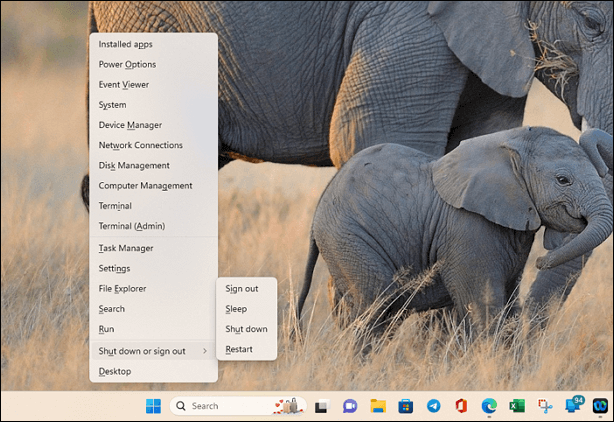The width and height of the screenshot is (614, 422).
Task: Select Device Manager from the menu
Action: tap(130, 125)
